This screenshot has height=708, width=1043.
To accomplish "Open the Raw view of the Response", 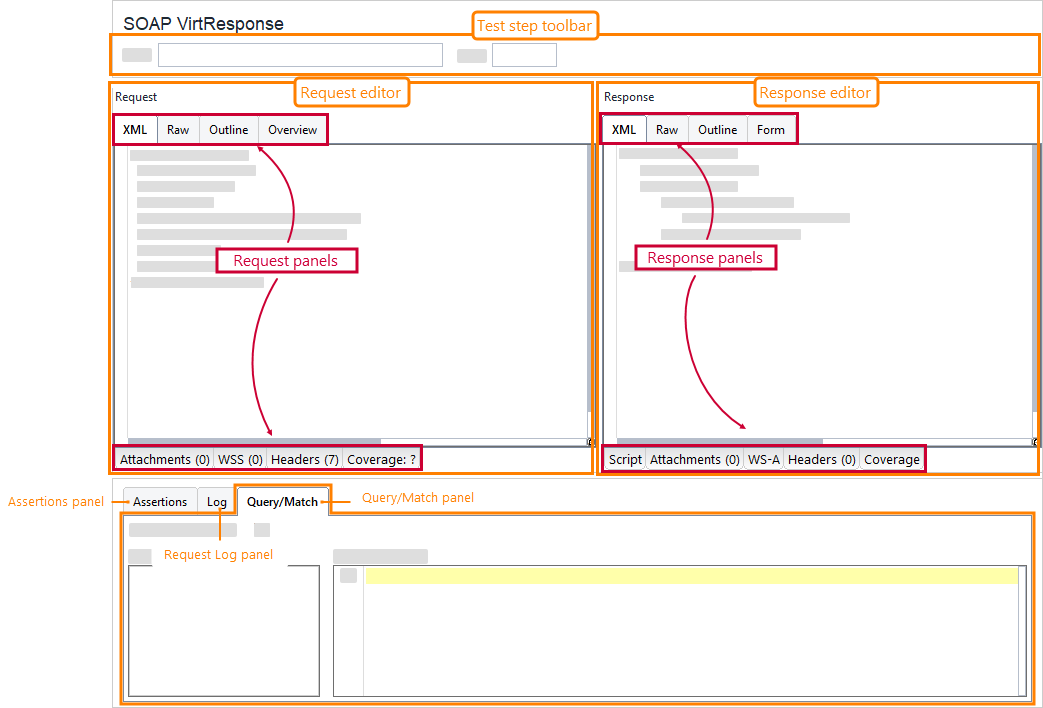I will [667, 129].
